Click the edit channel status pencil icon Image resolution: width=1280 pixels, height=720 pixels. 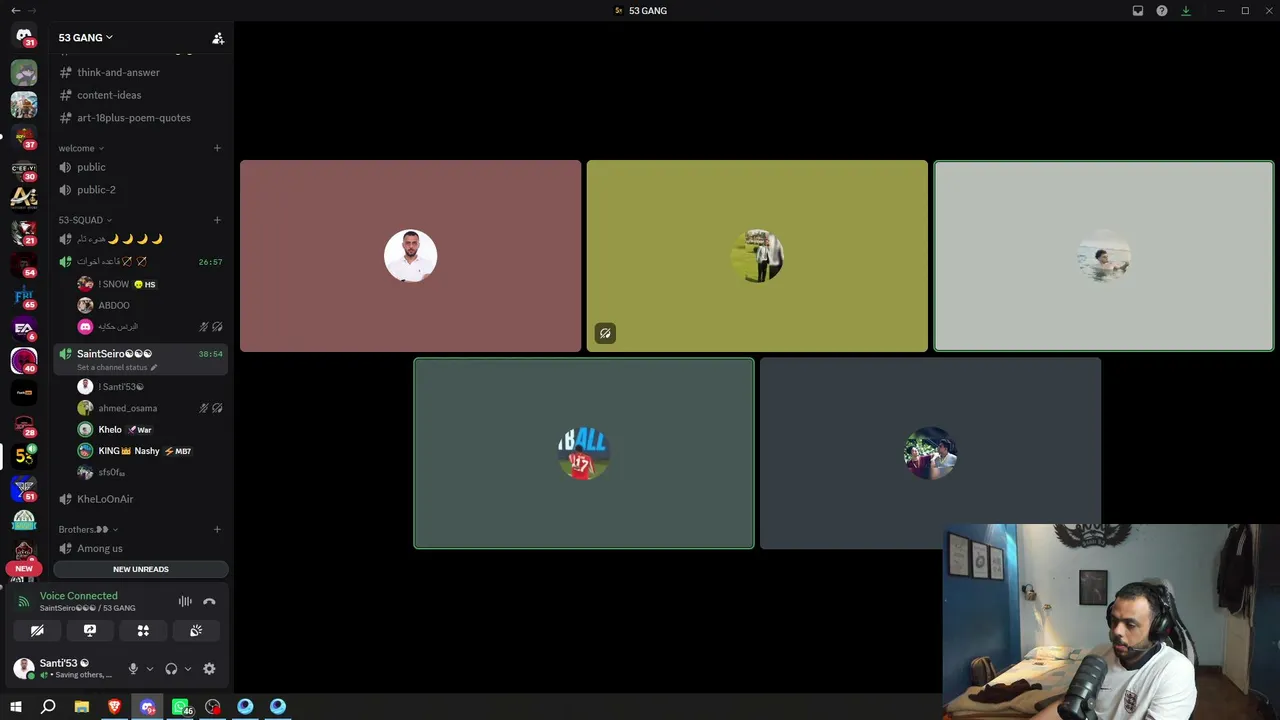point(153,367)
